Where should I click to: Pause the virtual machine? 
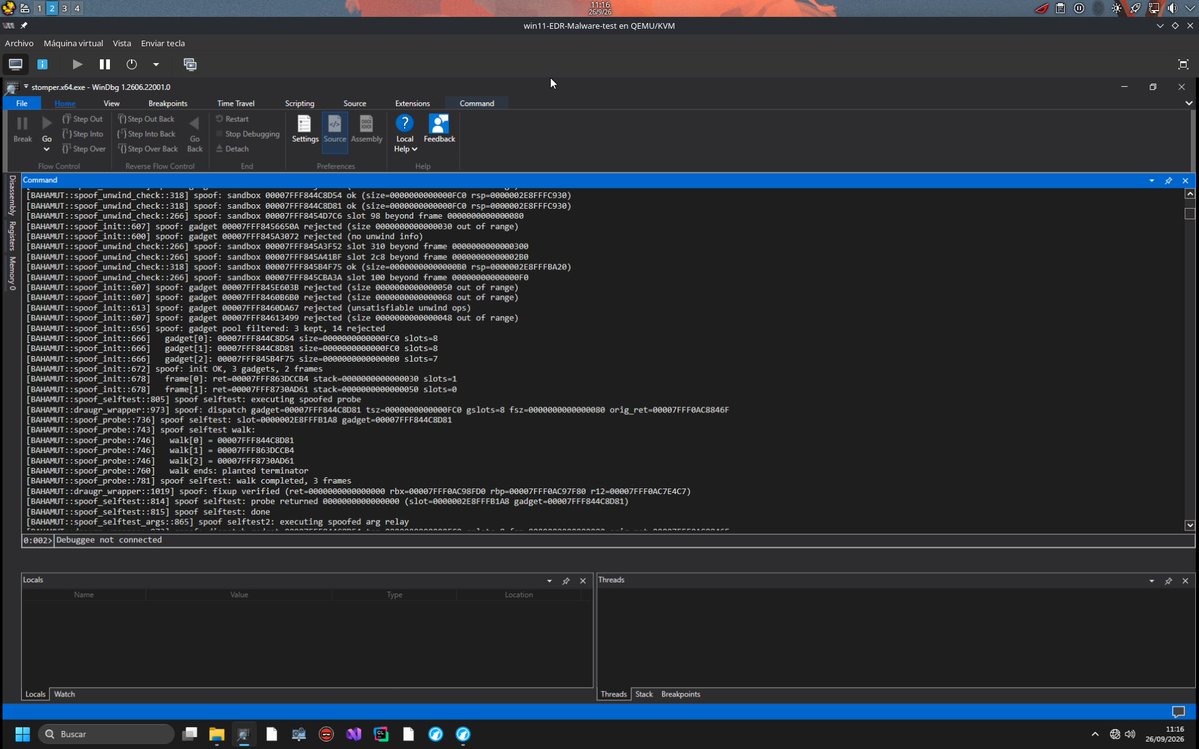[105, 64]
